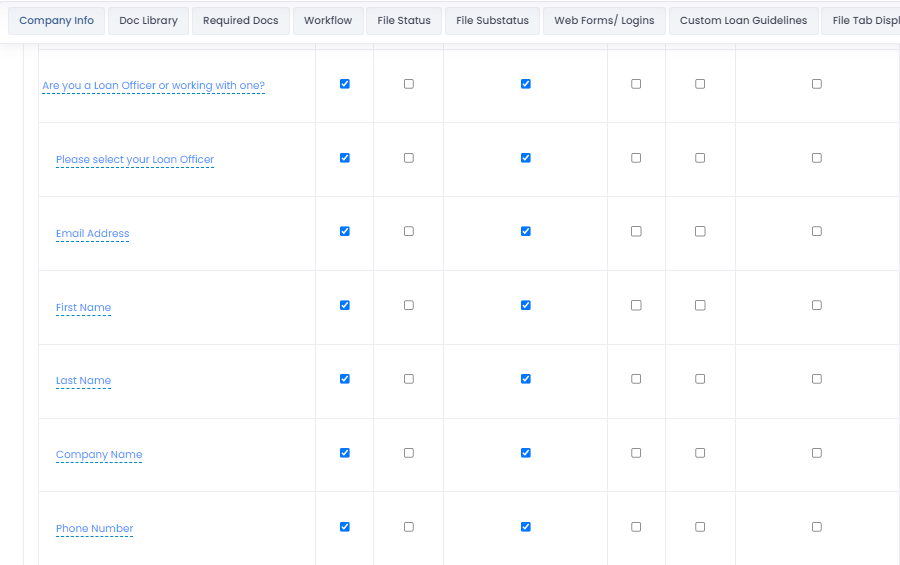Check second checkbox in Email Address row
The height and width of the screenshot is (565, 900).
pos(409,231)
